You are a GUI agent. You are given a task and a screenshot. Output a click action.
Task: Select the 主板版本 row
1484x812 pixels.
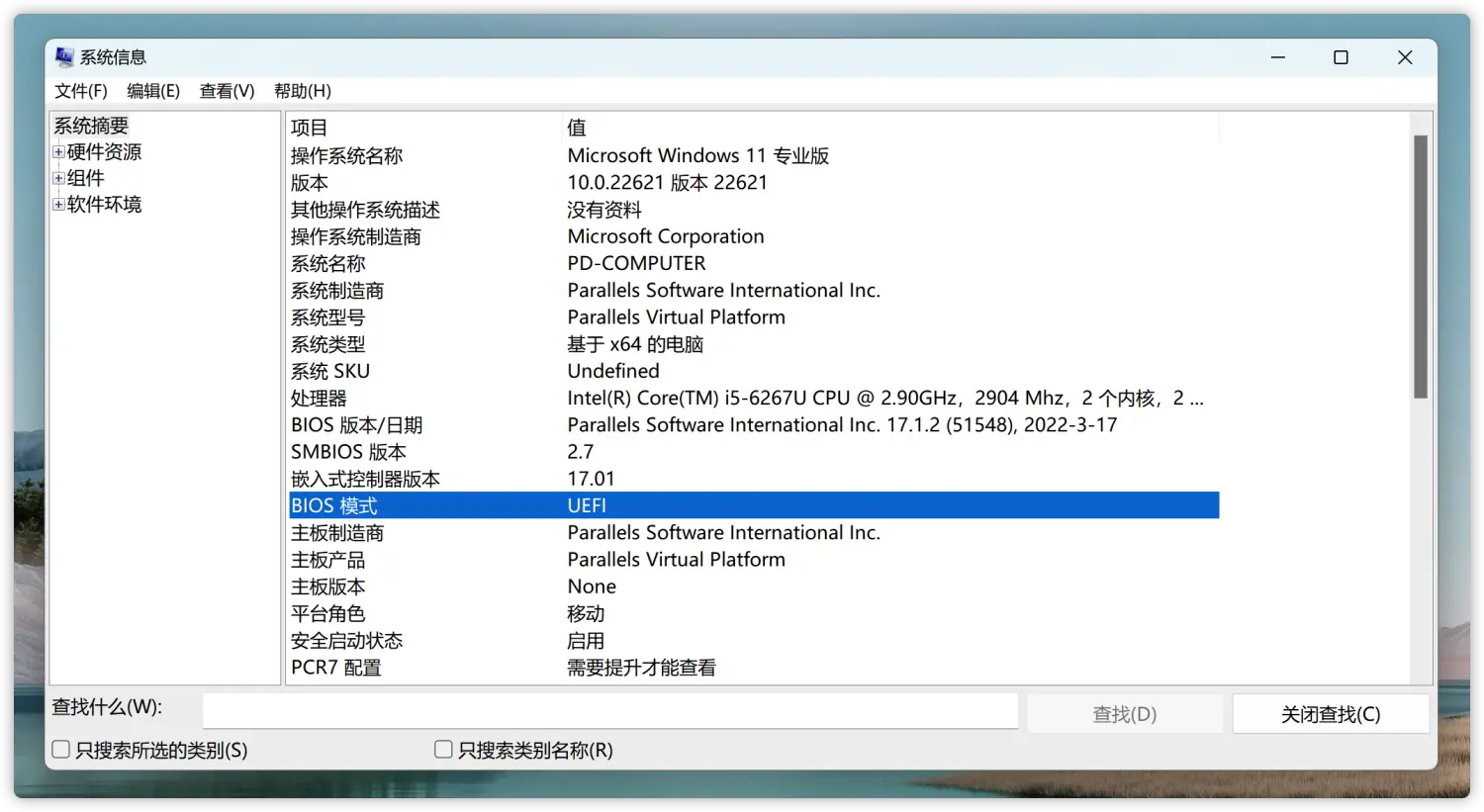coord(754,586)
